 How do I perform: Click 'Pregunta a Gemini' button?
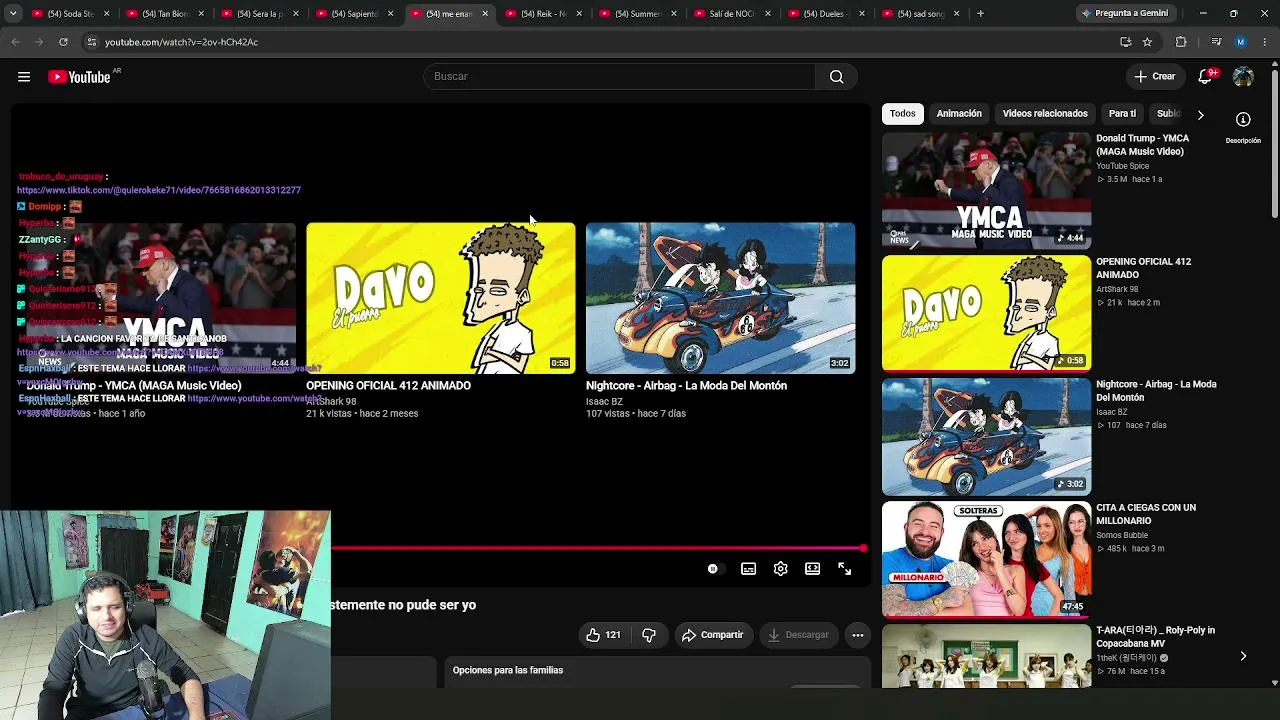(x=1124, y=14)
